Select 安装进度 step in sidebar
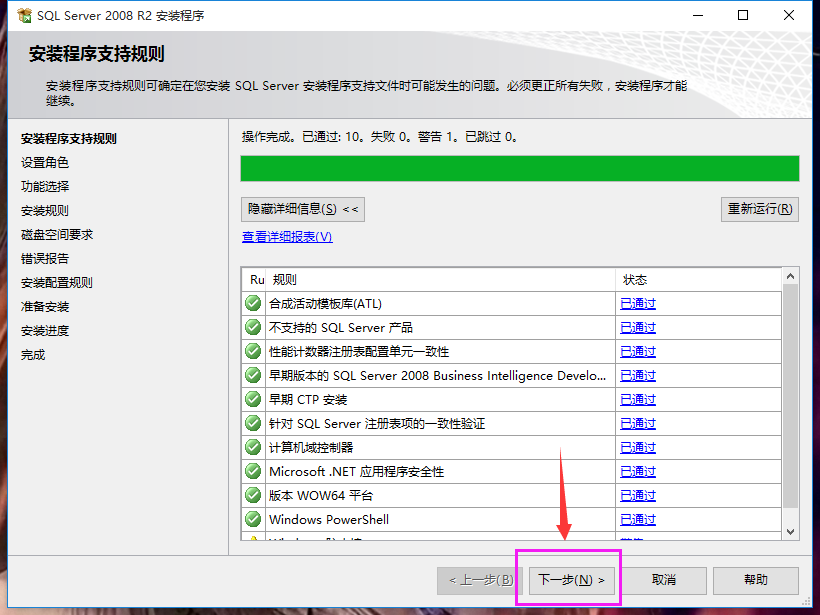This screenshot has height=615, width=820. coord(44,331)
